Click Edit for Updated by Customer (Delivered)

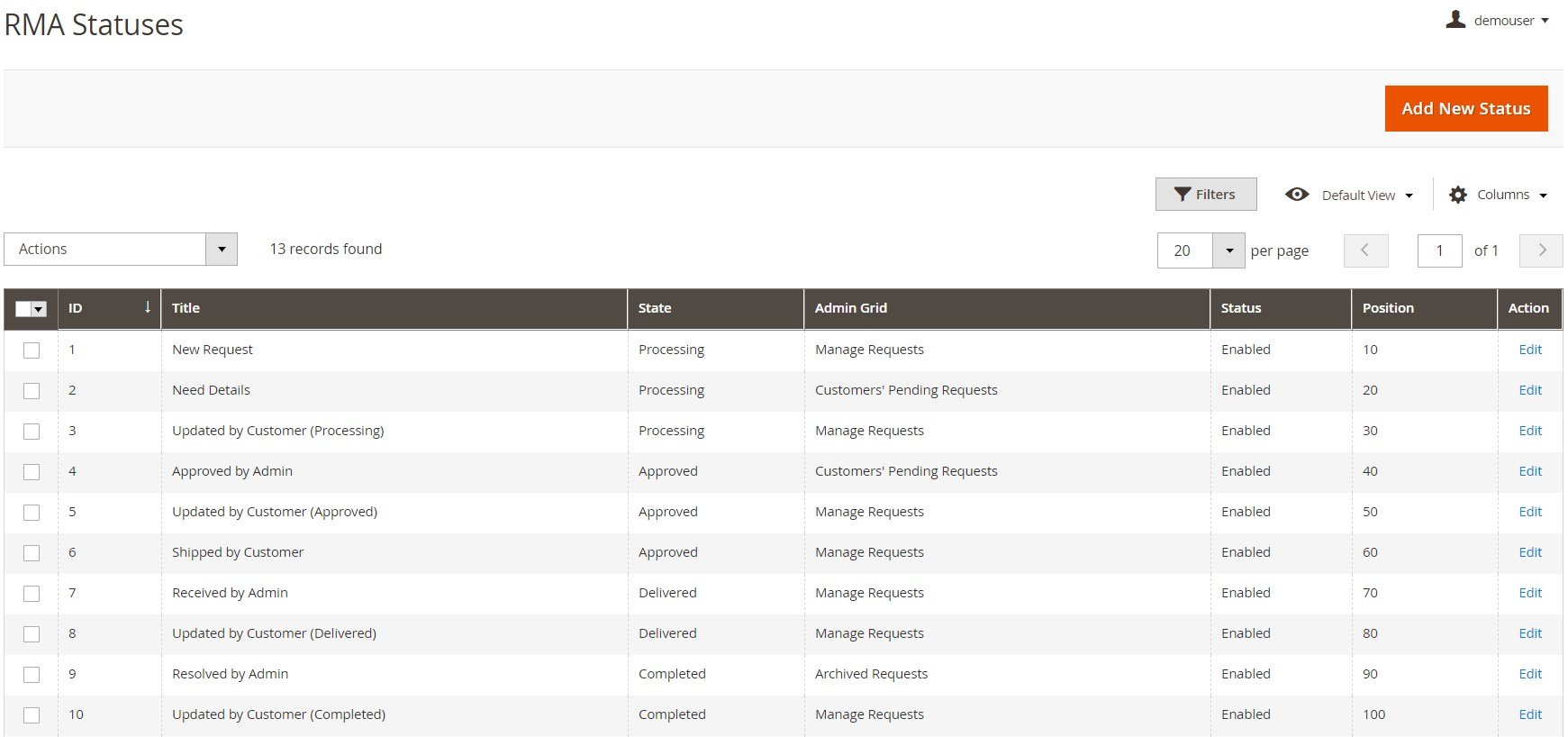pos(1530,633)
